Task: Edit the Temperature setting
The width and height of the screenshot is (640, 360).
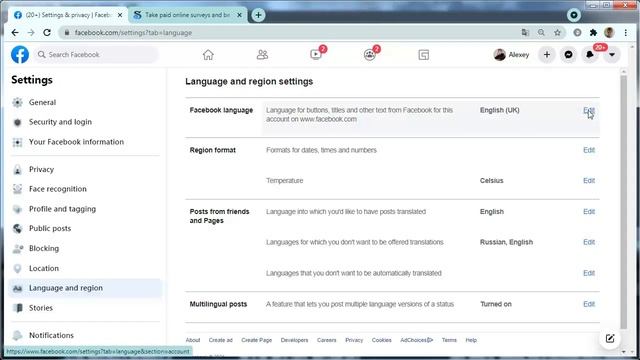Action: coord(589,181)
